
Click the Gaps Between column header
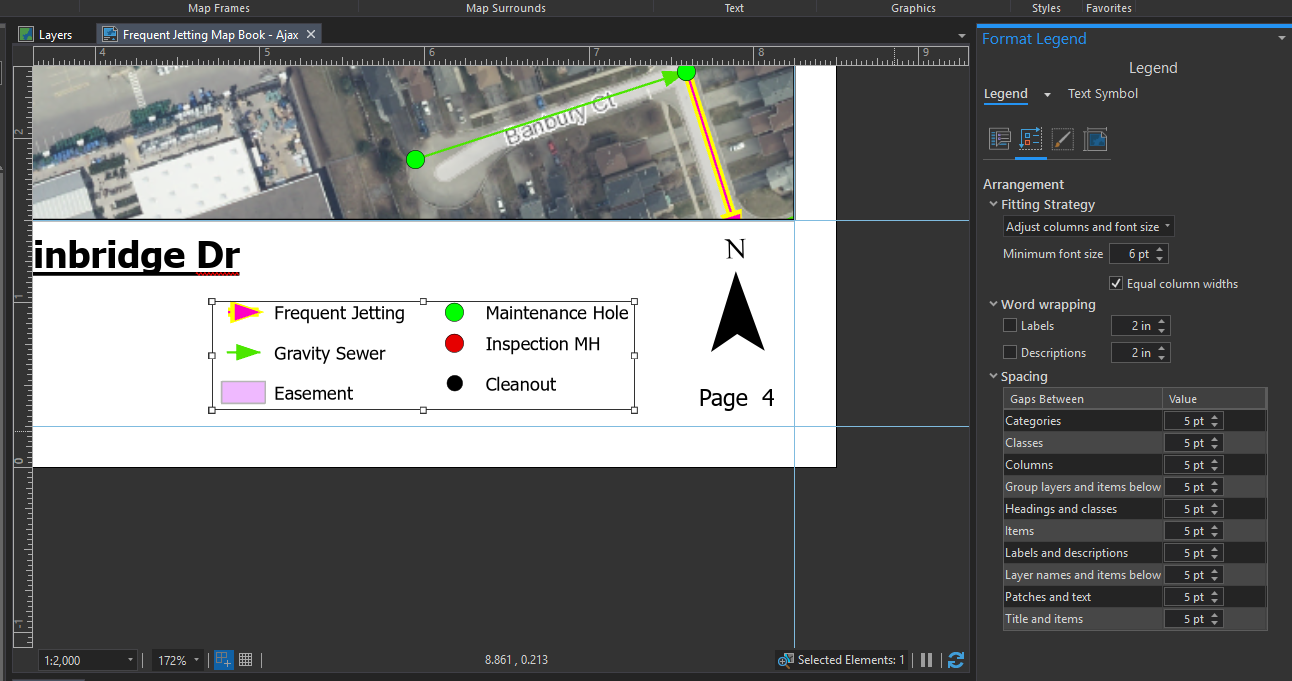1083,399
